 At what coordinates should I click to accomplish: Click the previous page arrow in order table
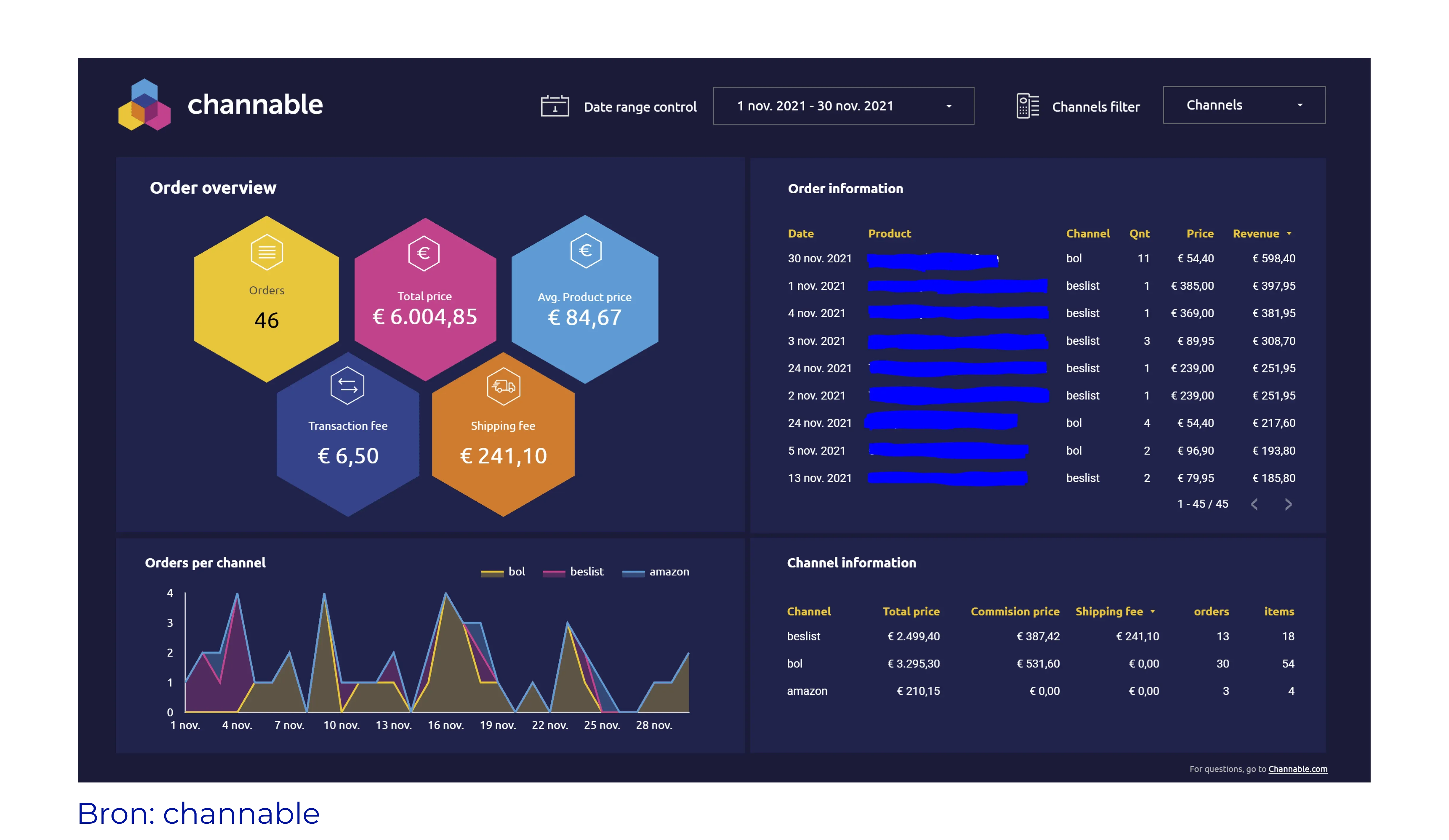[1255, 504]
